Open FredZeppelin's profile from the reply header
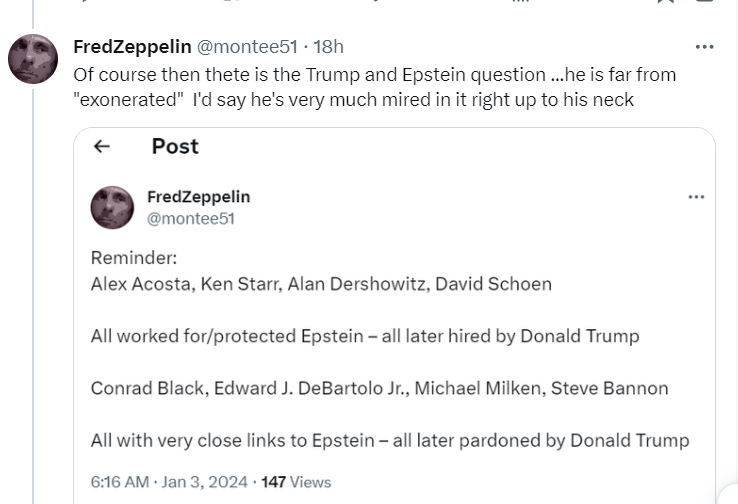The height and width of the screenshot is (504, 738). pyautogui.click(x=132, y=47)
